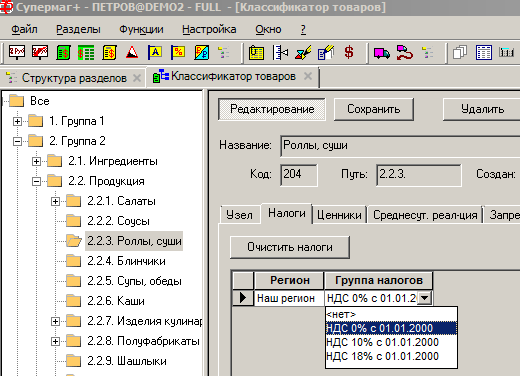Click the red triangle toolbar icon
Image resolution: width=520 pixels, height=376 pixels.
pyautogui.click(x=132, y=53)
